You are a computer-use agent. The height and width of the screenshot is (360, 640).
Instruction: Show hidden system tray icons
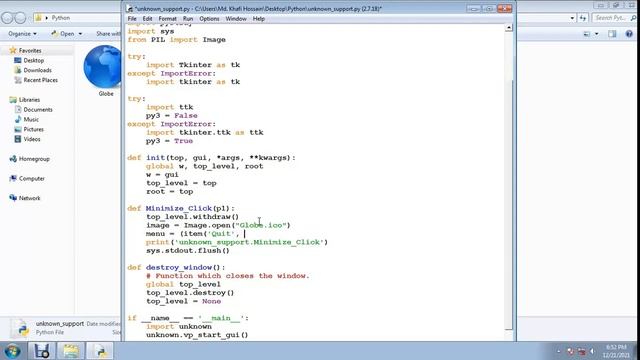(x=559, y=351)
